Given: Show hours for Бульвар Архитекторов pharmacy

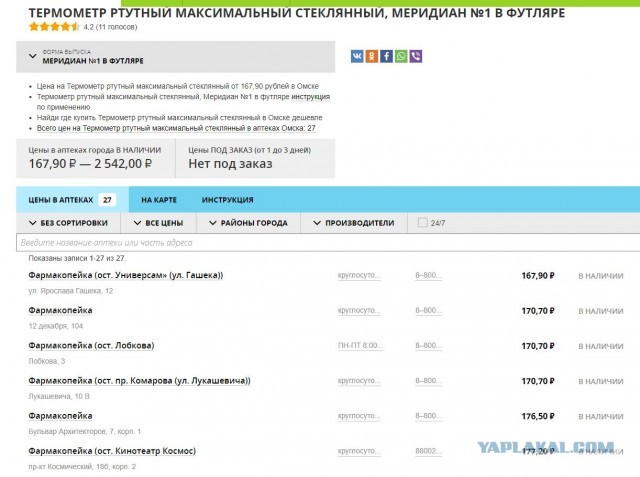Looking at the screenshot, I should 359,416.
